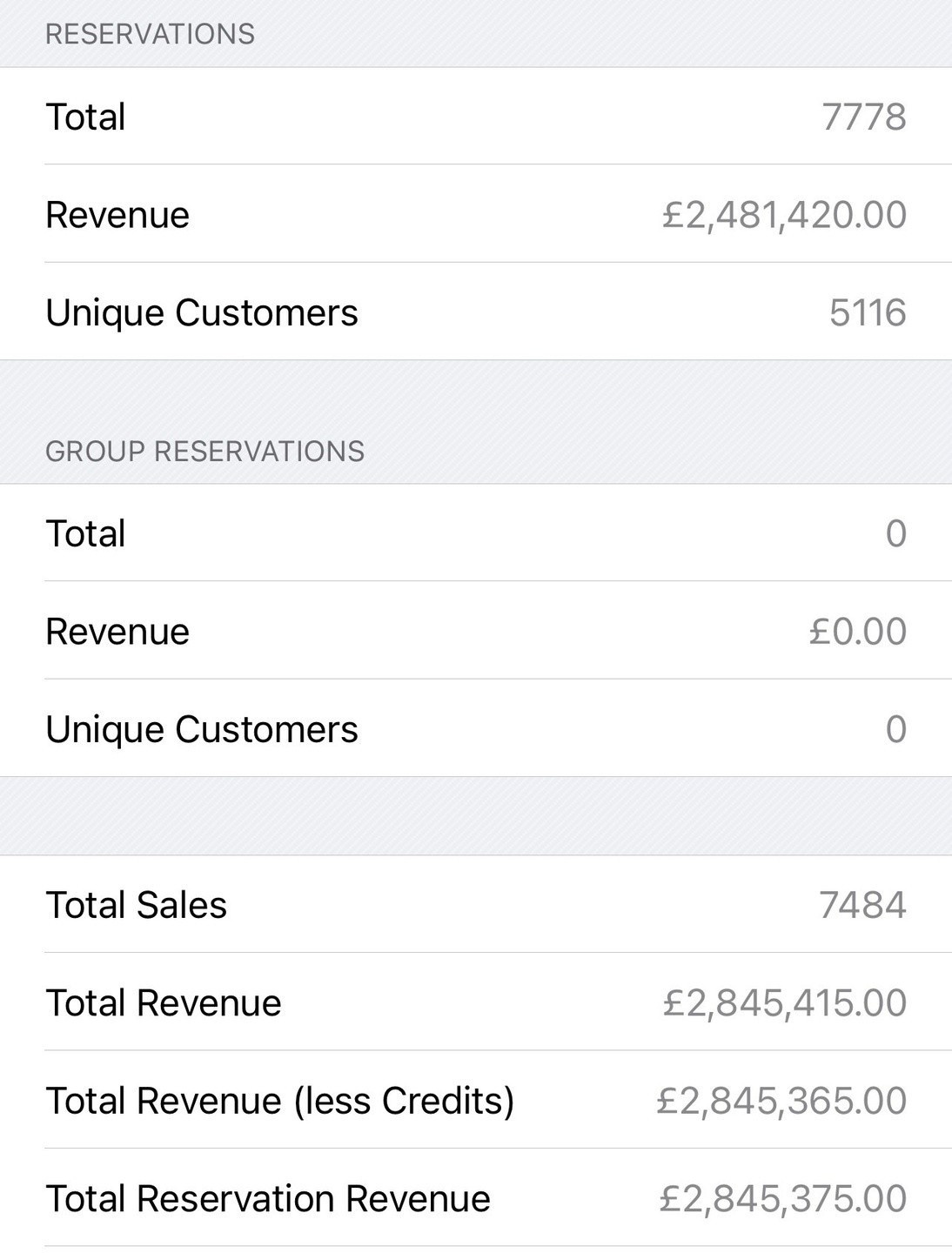Select the Total Reservation Revenue label

pyautogui.click(x=267, y=1199)
